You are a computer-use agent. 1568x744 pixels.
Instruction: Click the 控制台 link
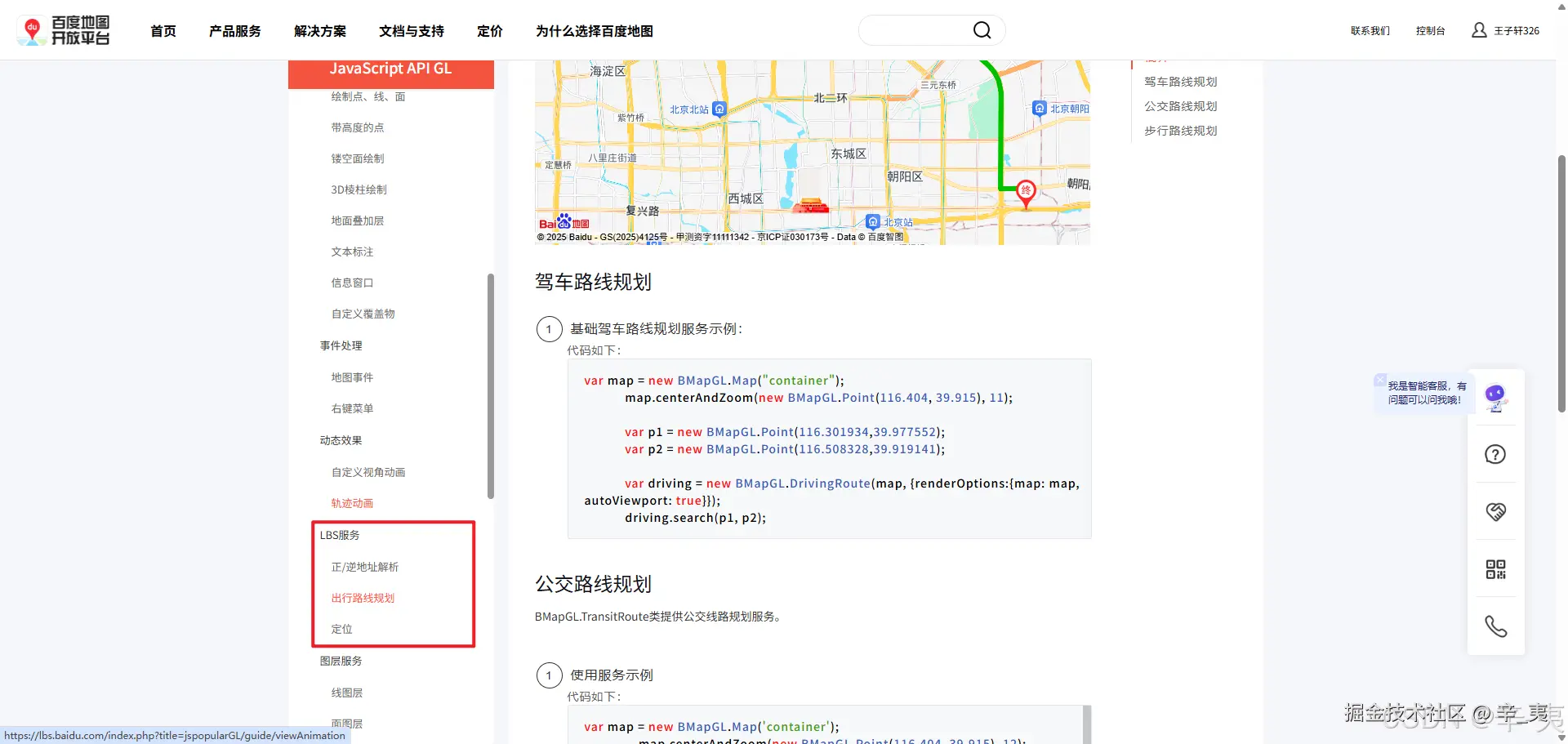[x=1430, y=30]
